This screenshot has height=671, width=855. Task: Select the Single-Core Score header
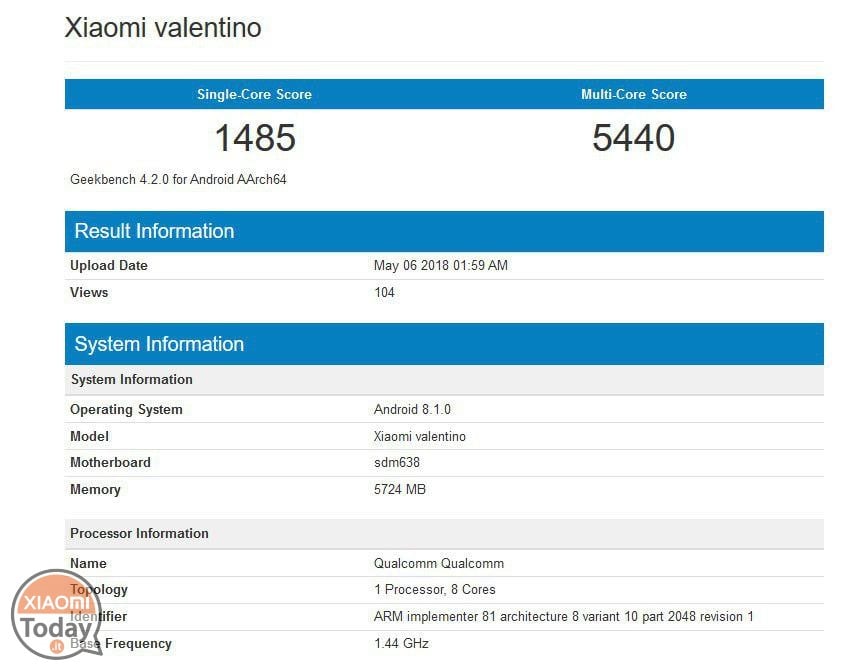coord(254,94)
